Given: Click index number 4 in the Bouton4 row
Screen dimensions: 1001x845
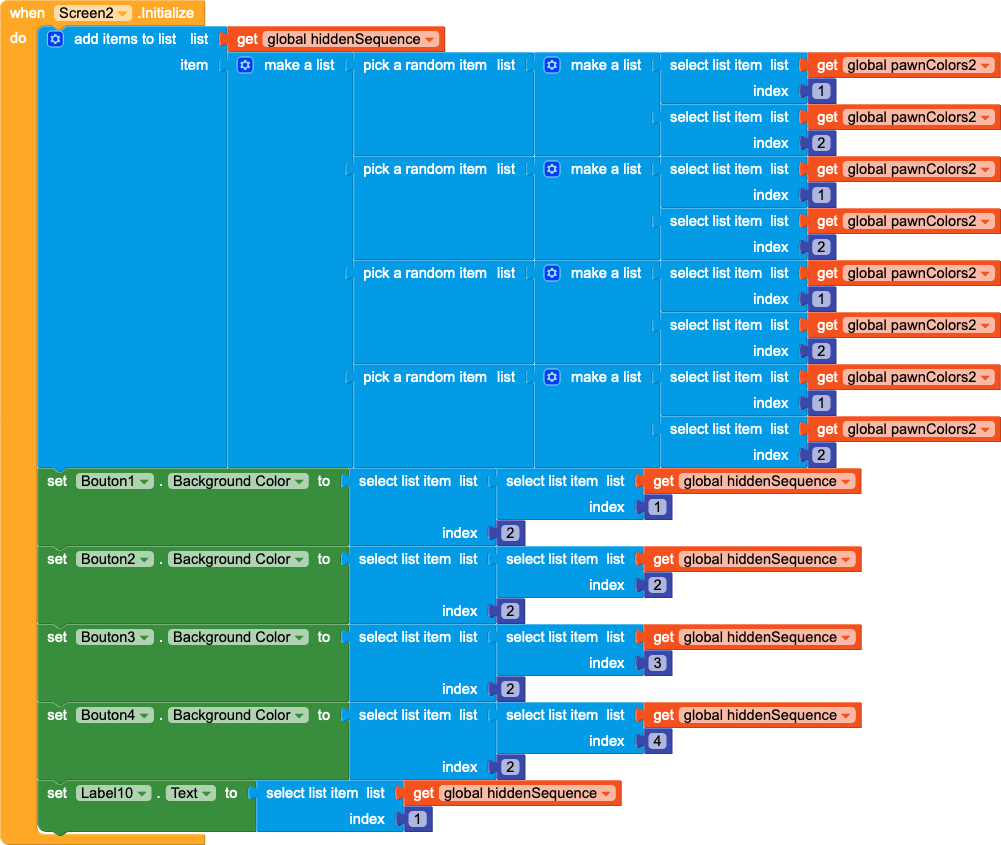Looking at the screenshot, I should tap(657, 741).
